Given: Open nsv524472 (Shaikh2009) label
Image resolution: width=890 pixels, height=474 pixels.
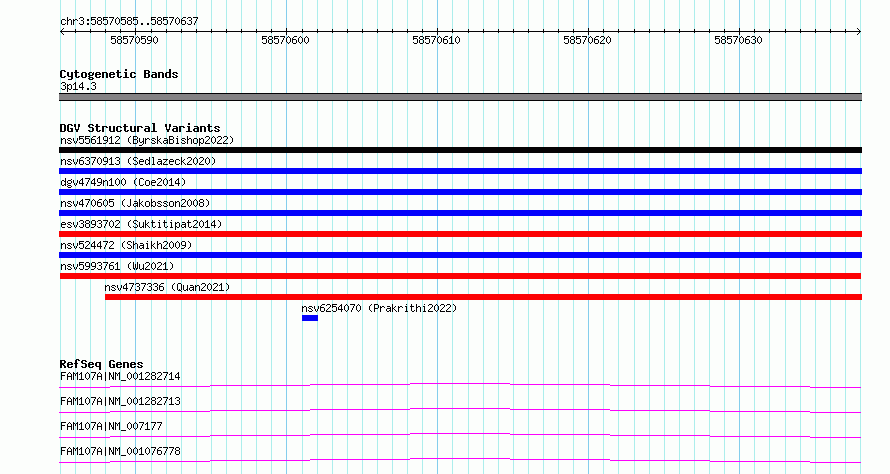Looking at the screenshot, I should point(126,245).
